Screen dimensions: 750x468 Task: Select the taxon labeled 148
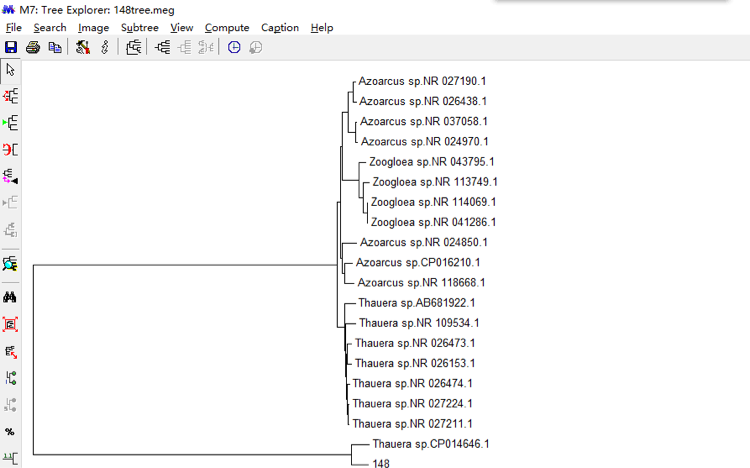(x=381, y=463)
